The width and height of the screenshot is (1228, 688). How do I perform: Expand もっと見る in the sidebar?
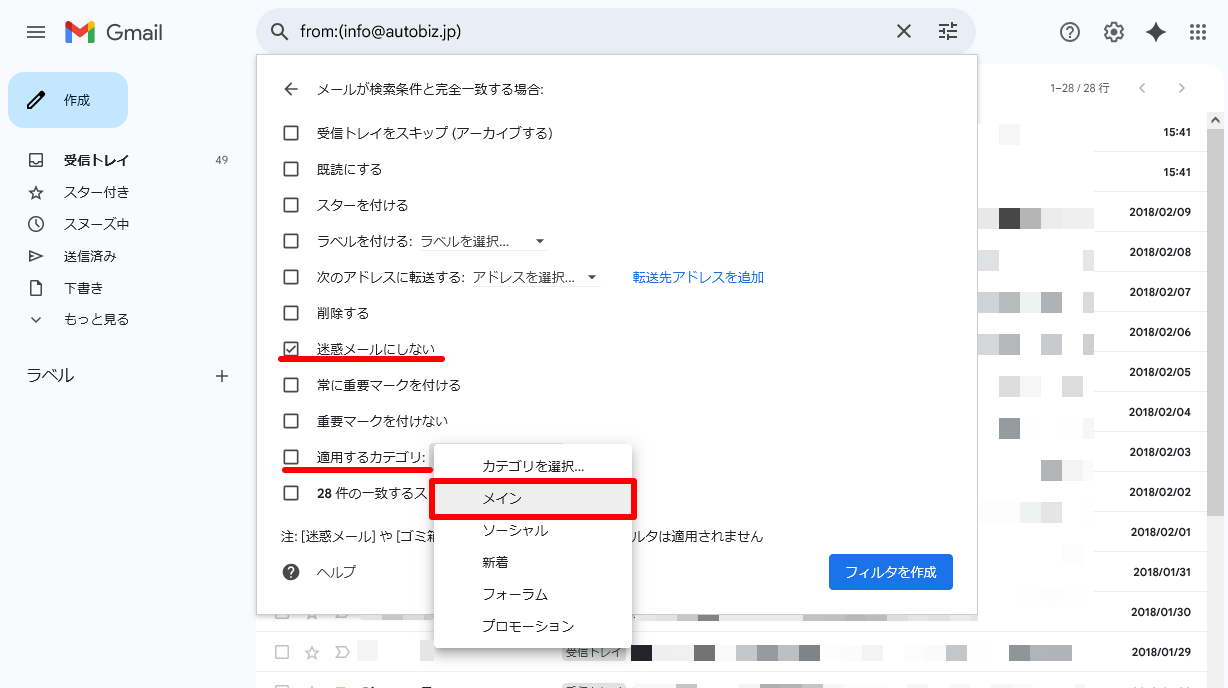point(96,320)
